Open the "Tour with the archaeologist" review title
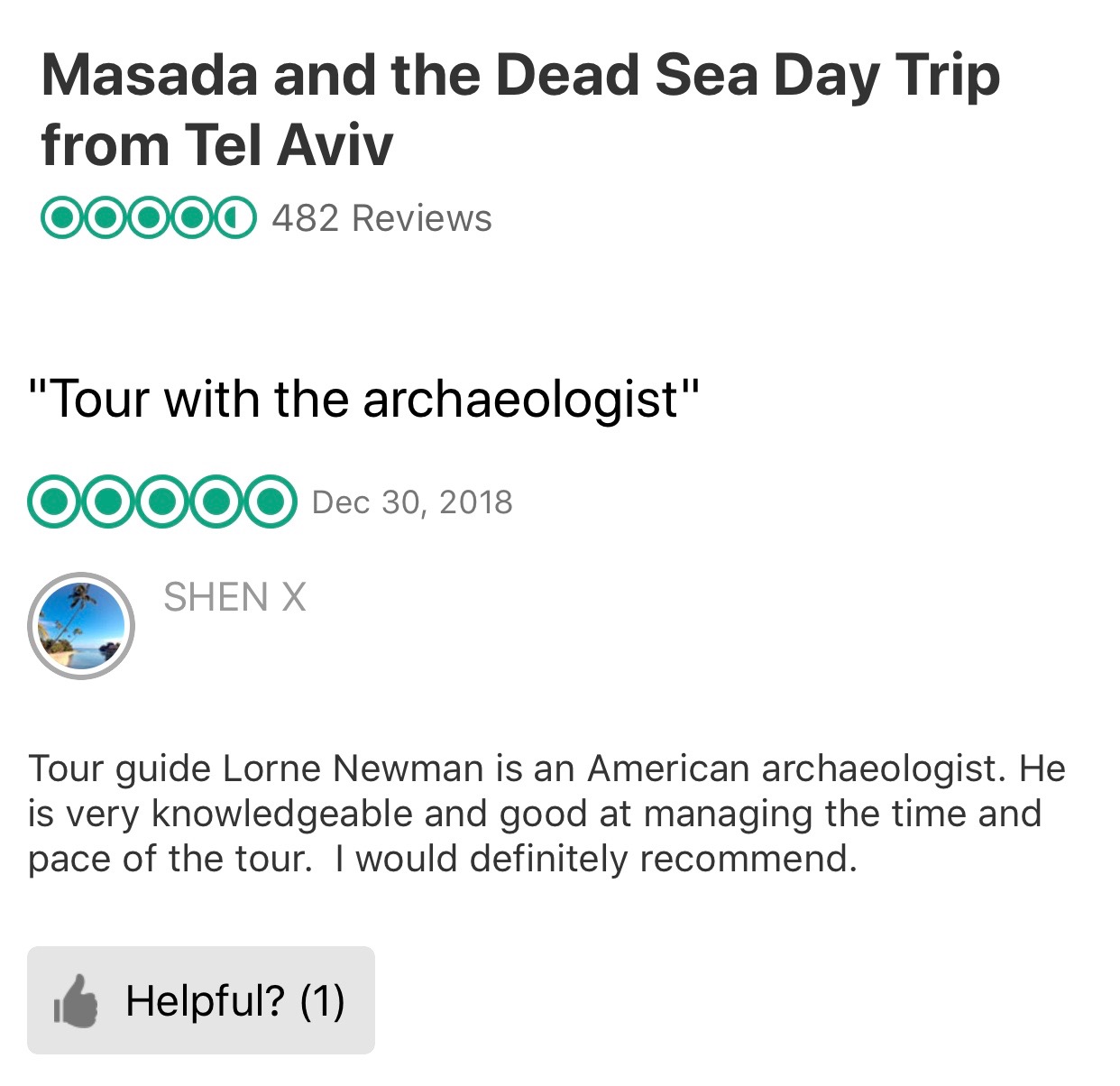Viewport: 1120px width, 1086px height. click(363, 399)
